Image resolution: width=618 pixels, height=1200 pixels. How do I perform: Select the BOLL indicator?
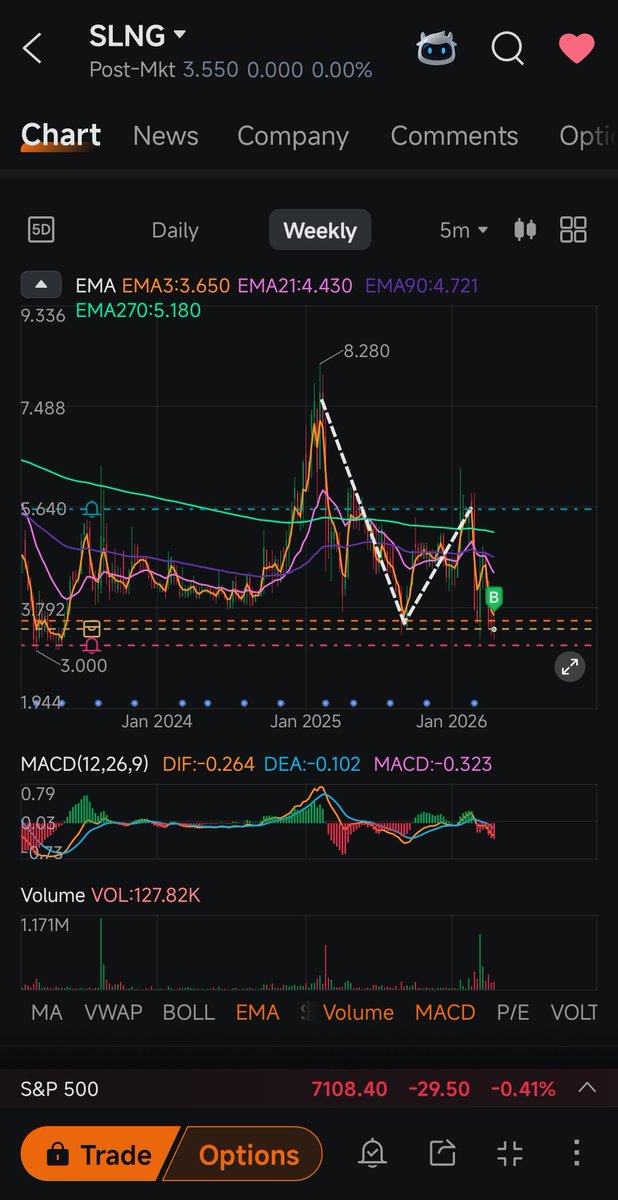coord(189,1012)
